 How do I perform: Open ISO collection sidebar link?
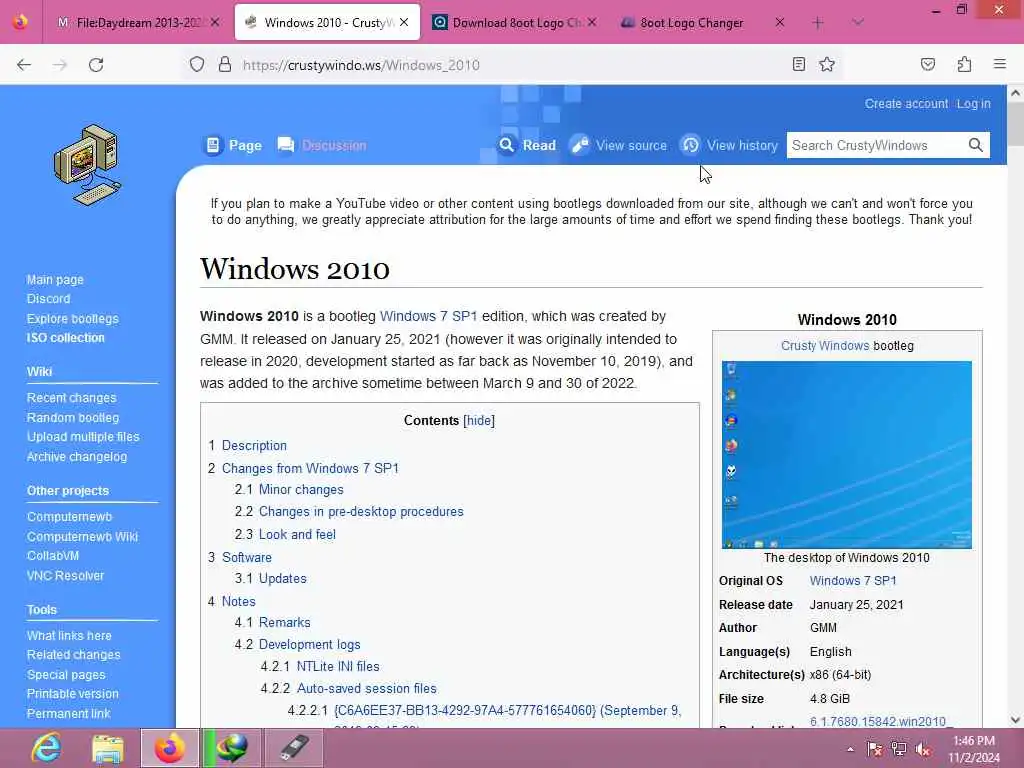click(65, 338)
